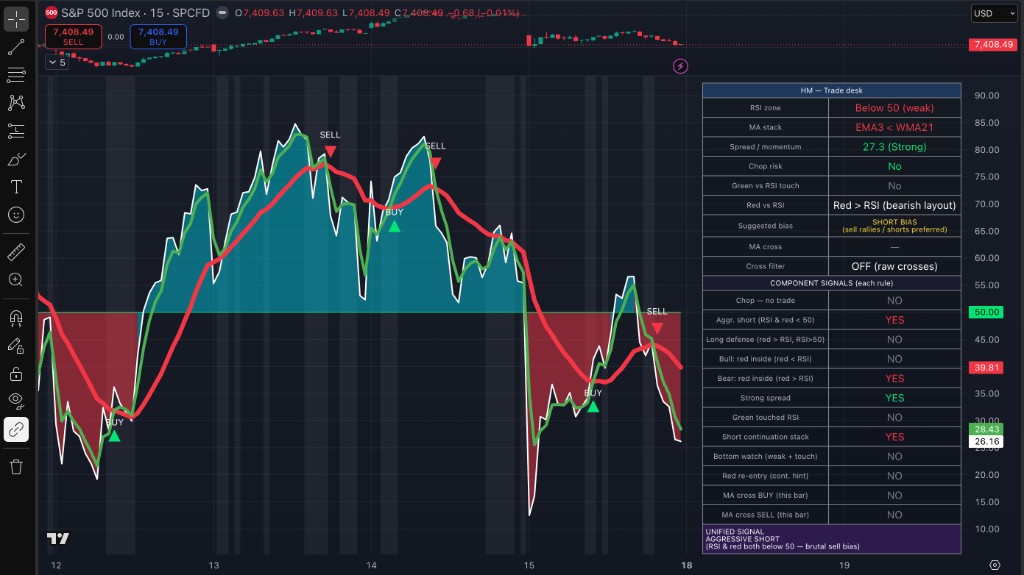The width and height of the screenshot is (1024, 575).
Task: Click the 'OFF (raw crosses)' cross filter cell
Action: tap(894, 266)
